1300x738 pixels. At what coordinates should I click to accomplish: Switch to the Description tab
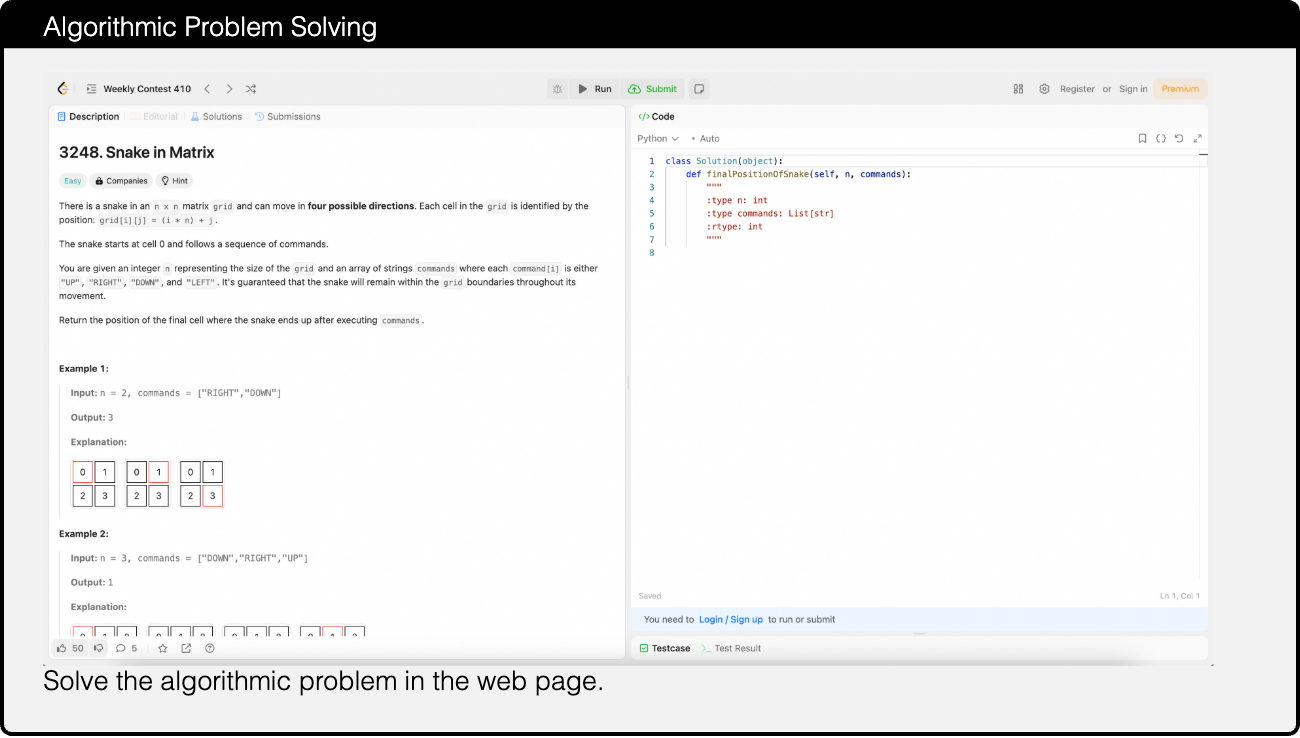pos(88,117)
